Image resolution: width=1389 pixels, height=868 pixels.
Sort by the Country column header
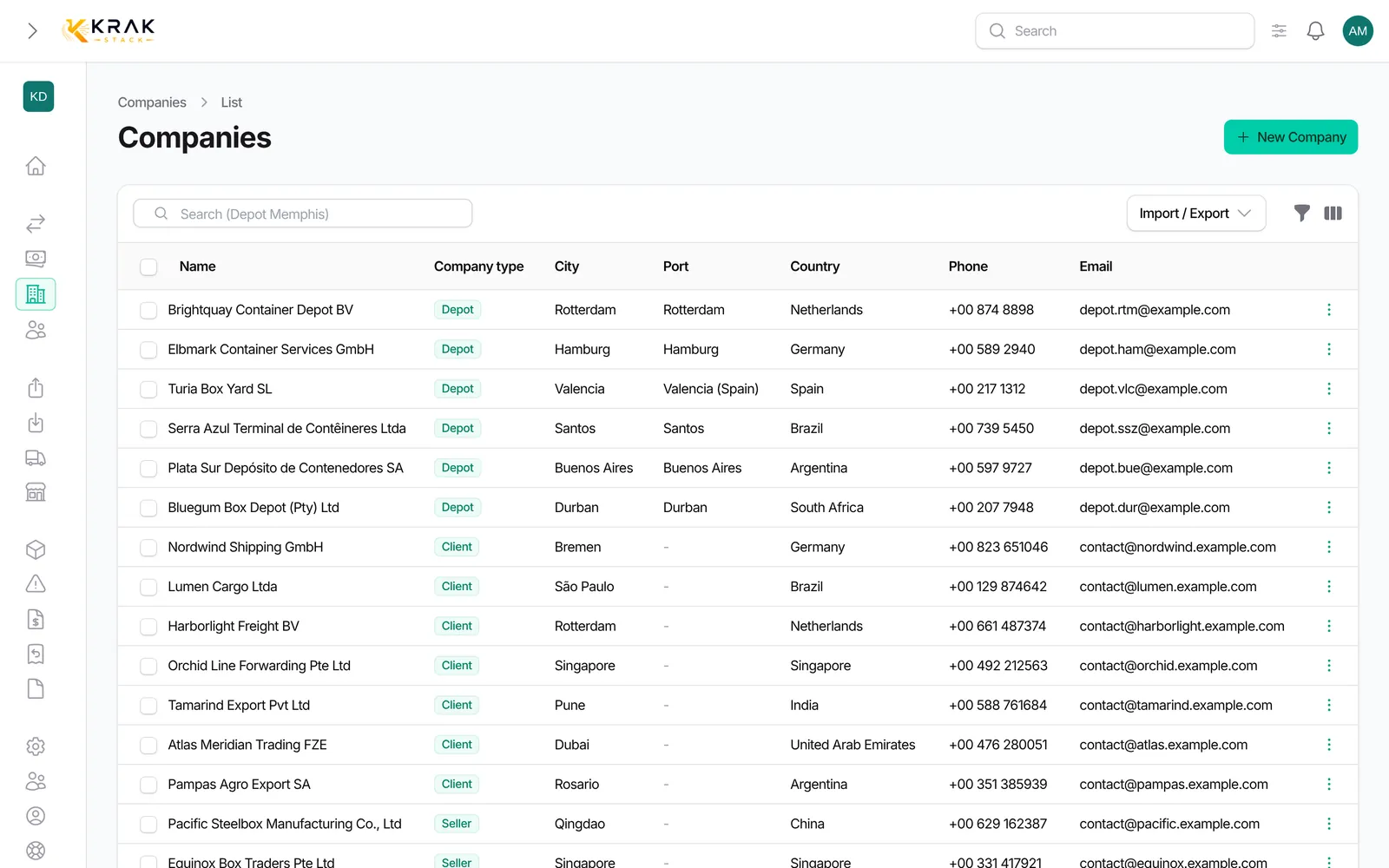coord(814,266)
